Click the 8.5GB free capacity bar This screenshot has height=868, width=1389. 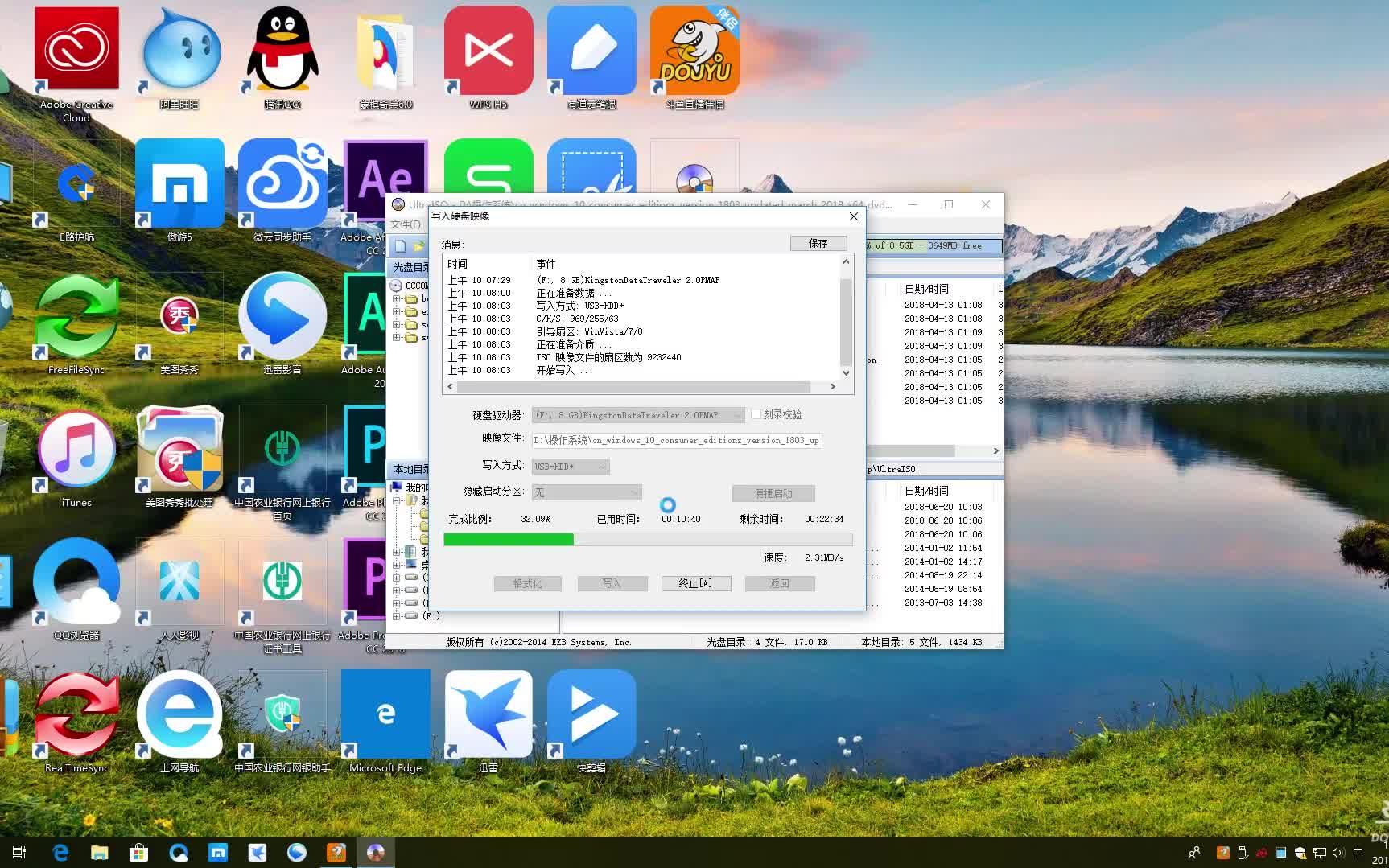934,246
